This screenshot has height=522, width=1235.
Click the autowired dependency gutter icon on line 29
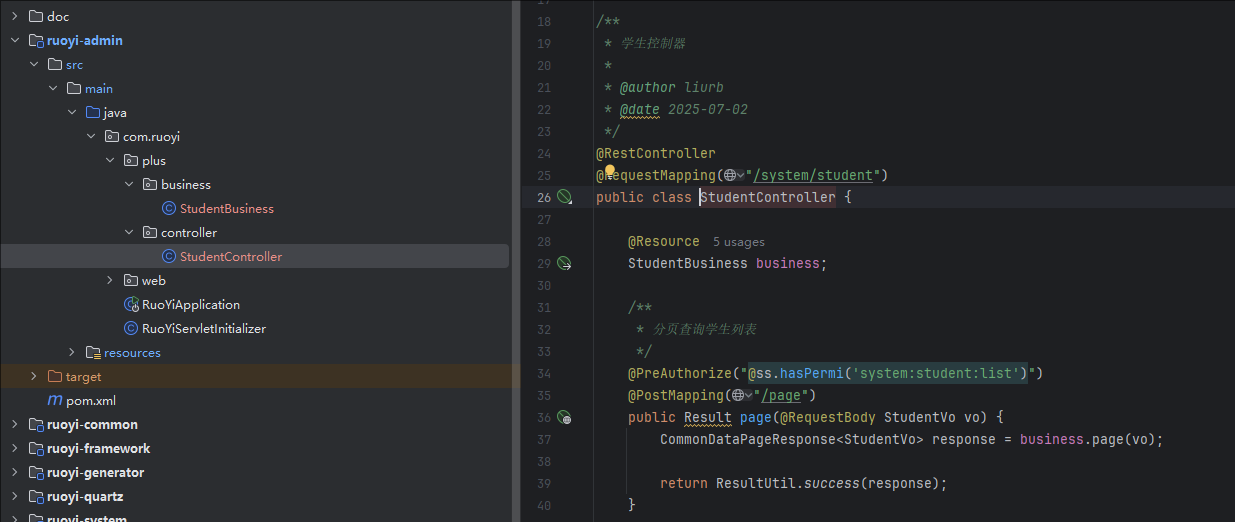(x=564, y=263)
